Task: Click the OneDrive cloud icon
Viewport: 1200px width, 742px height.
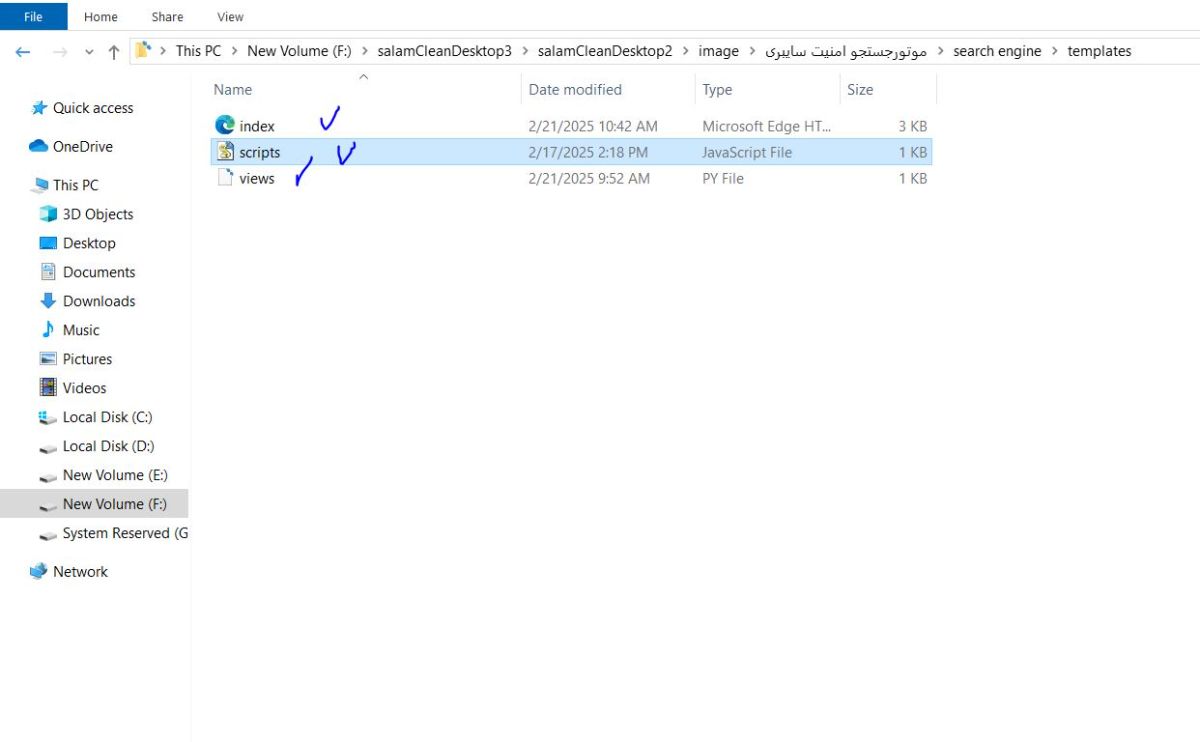Action: [39, 146]
